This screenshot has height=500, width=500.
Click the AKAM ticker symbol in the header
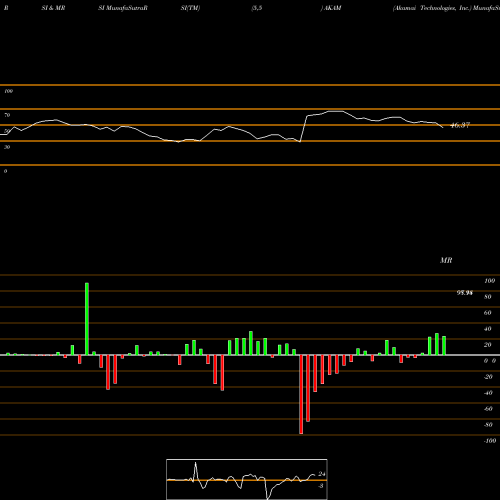pyautogui.click(x=332, y=8)
